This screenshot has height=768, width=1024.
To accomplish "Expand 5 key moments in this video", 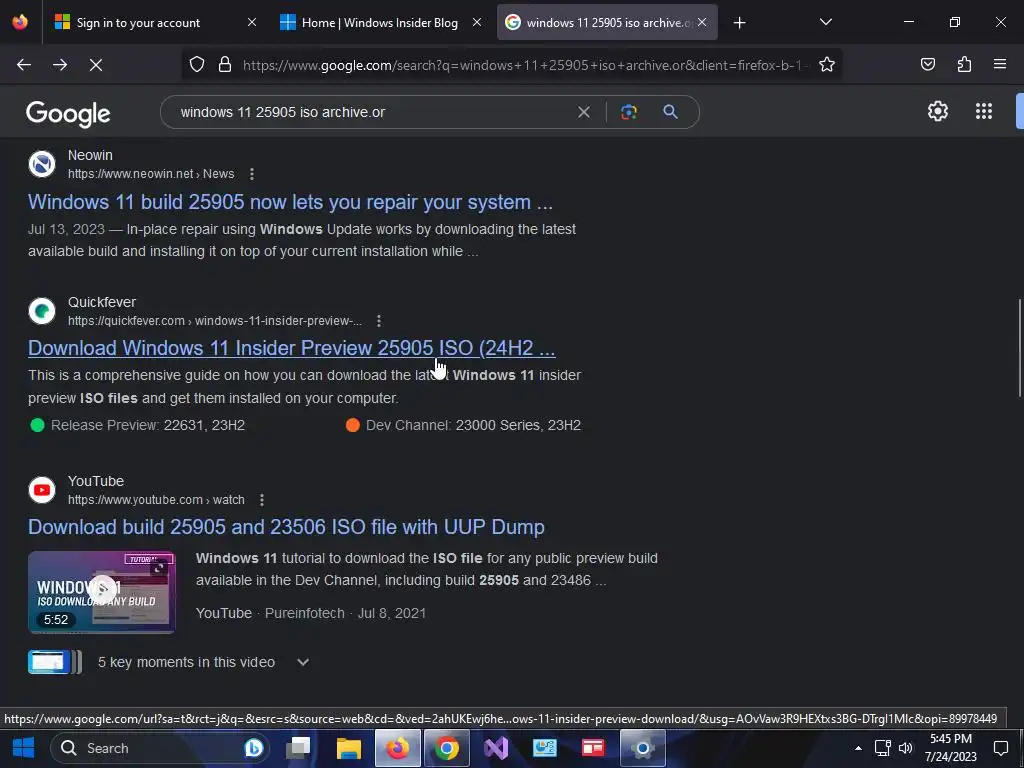I will (302, 662).
